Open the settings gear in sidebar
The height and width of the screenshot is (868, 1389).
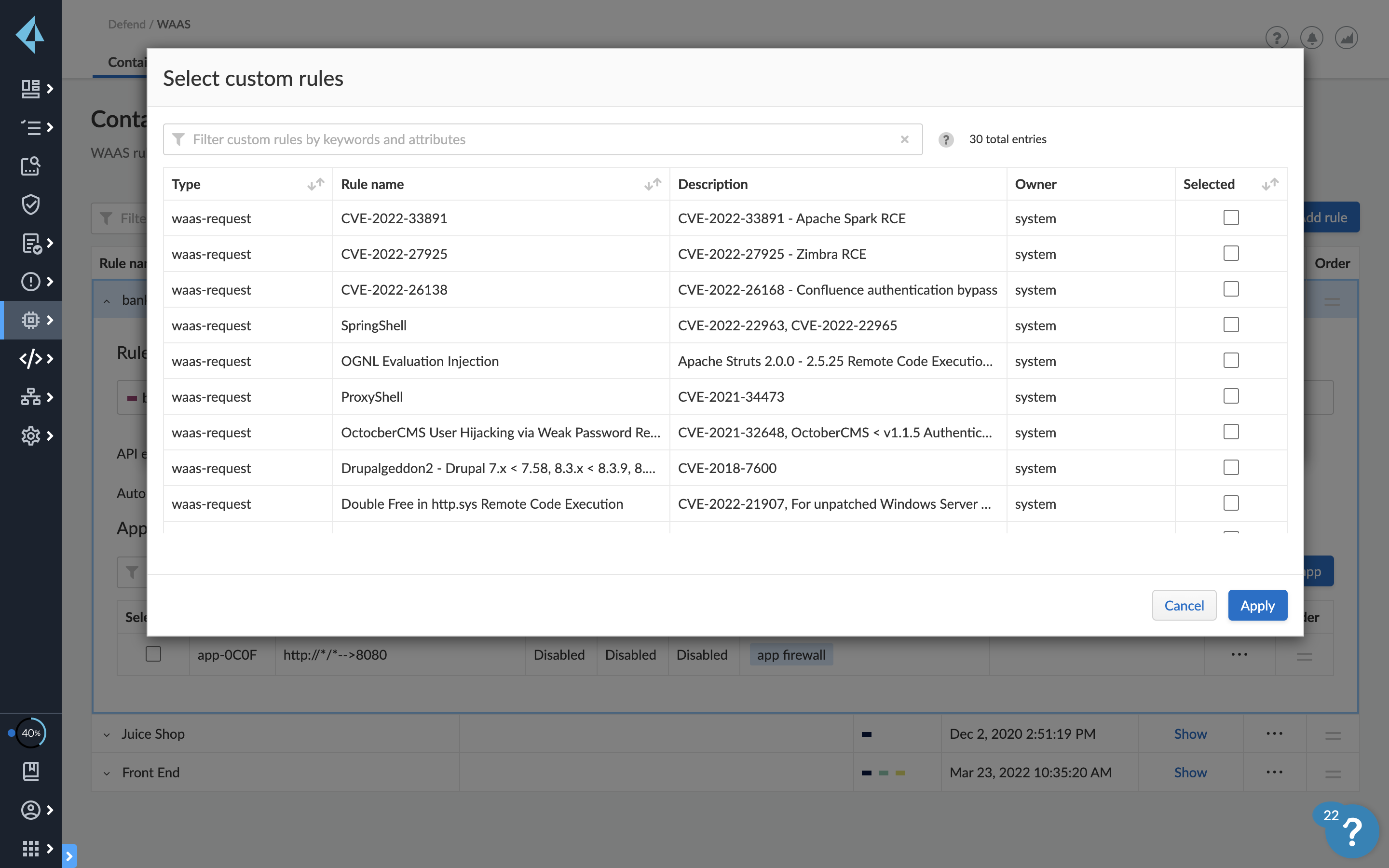click(30, 436)
